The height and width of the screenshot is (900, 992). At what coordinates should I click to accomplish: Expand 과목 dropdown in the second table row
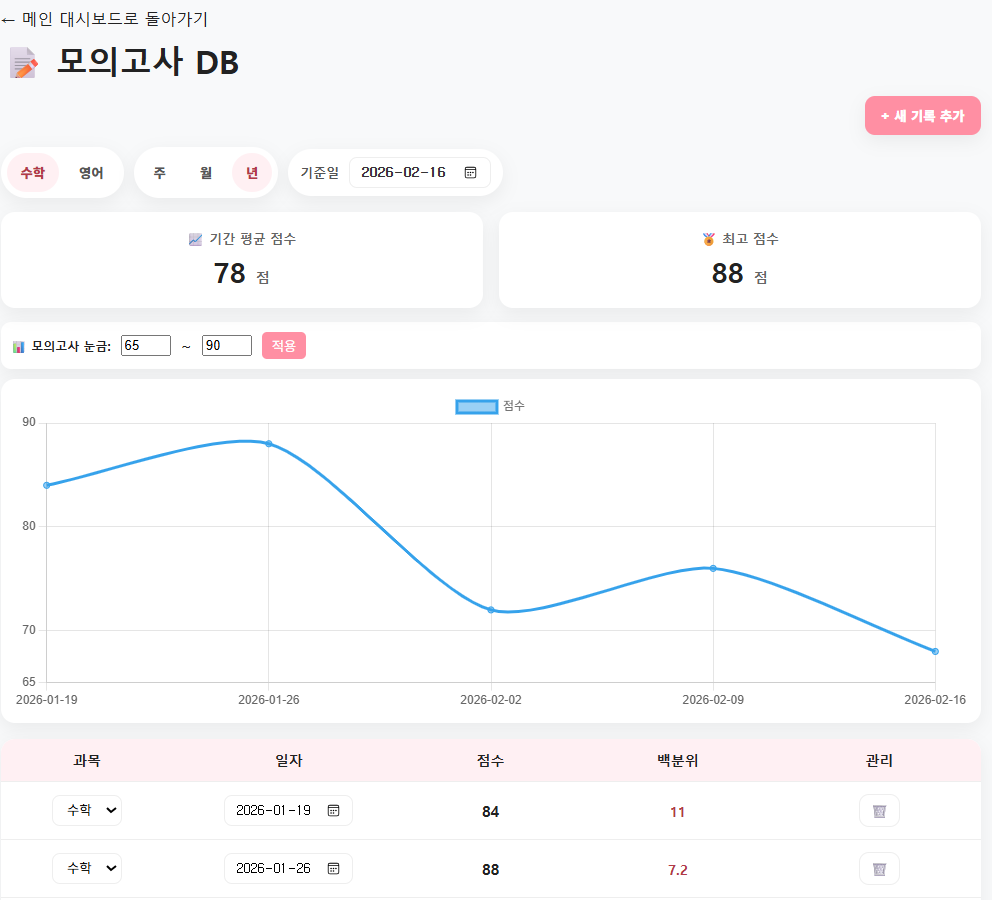click(87, 869)
